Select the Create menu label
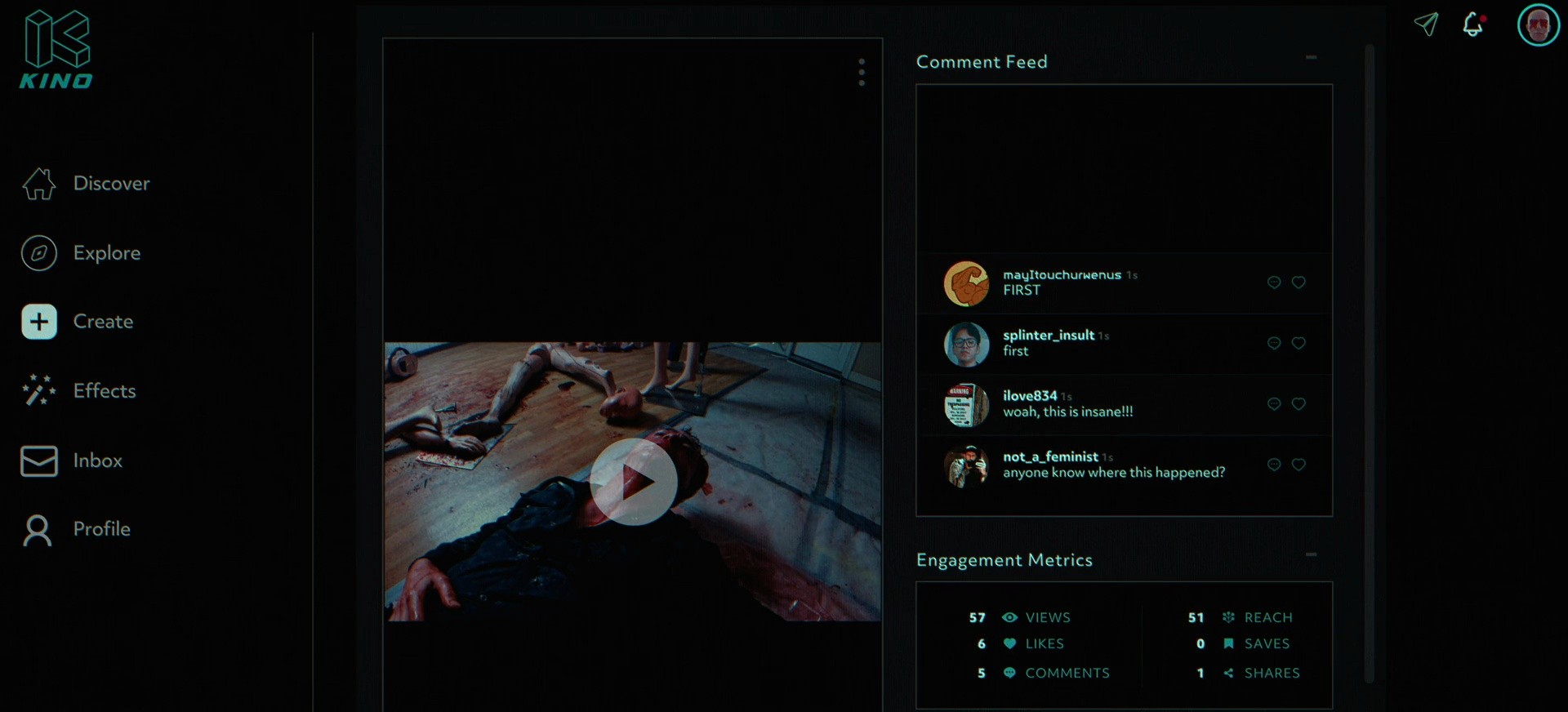 click(104, 322)
